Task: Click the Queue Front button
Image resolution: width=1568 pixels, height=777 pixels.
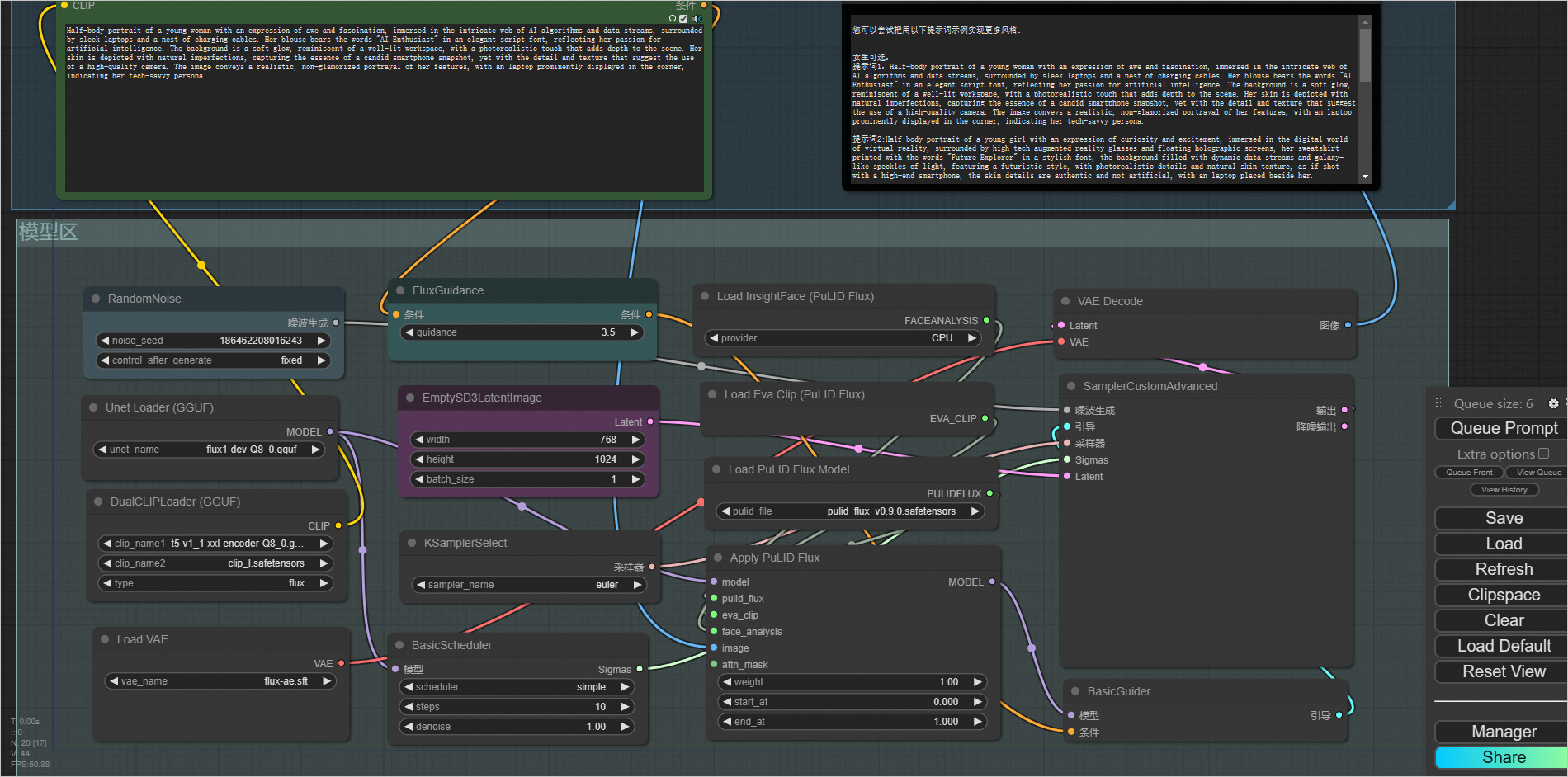Action: 1469,473
